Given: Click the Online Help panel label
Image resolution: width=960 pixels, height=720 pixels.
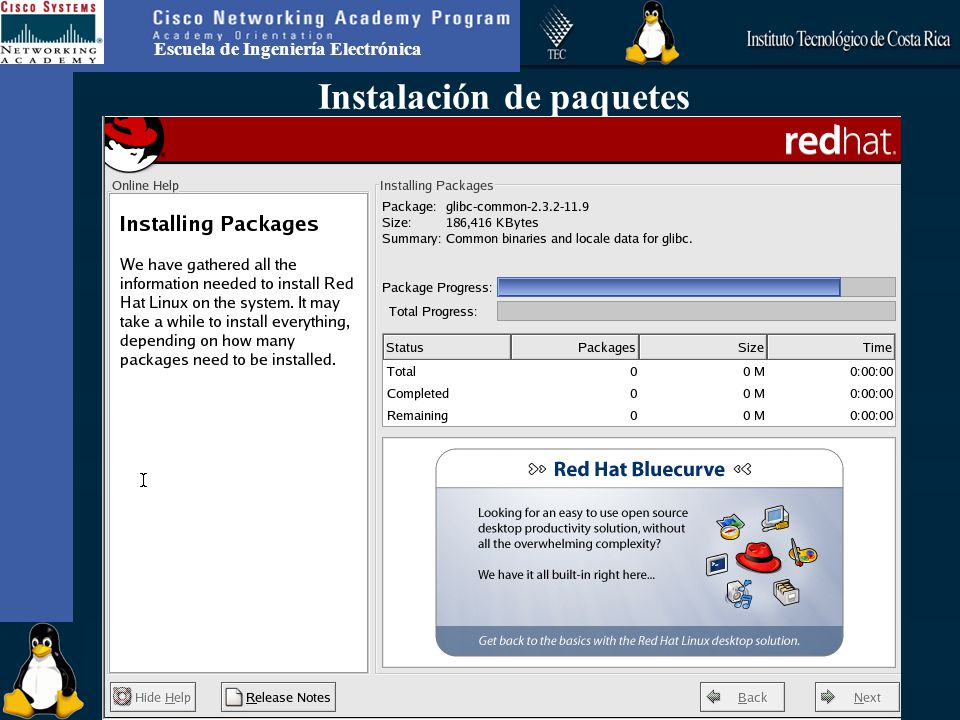Looking at the screenshot, I should tap(145, 186).
